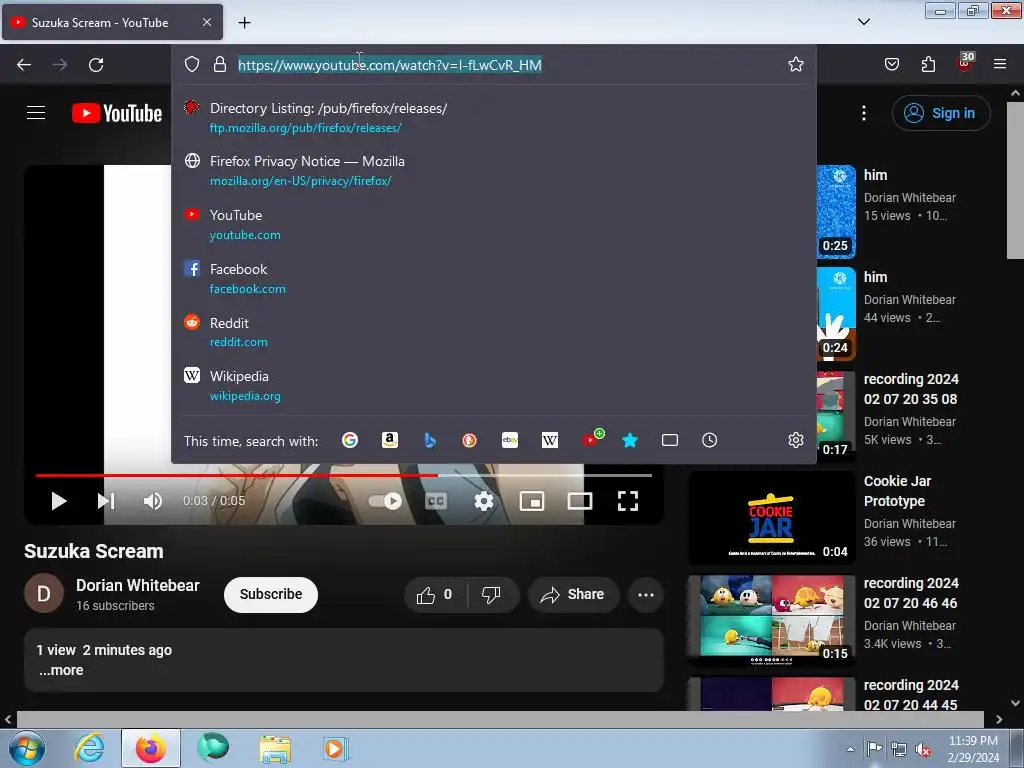Open recording 2024 02 07 20 35 08 video

pos(911,389)
